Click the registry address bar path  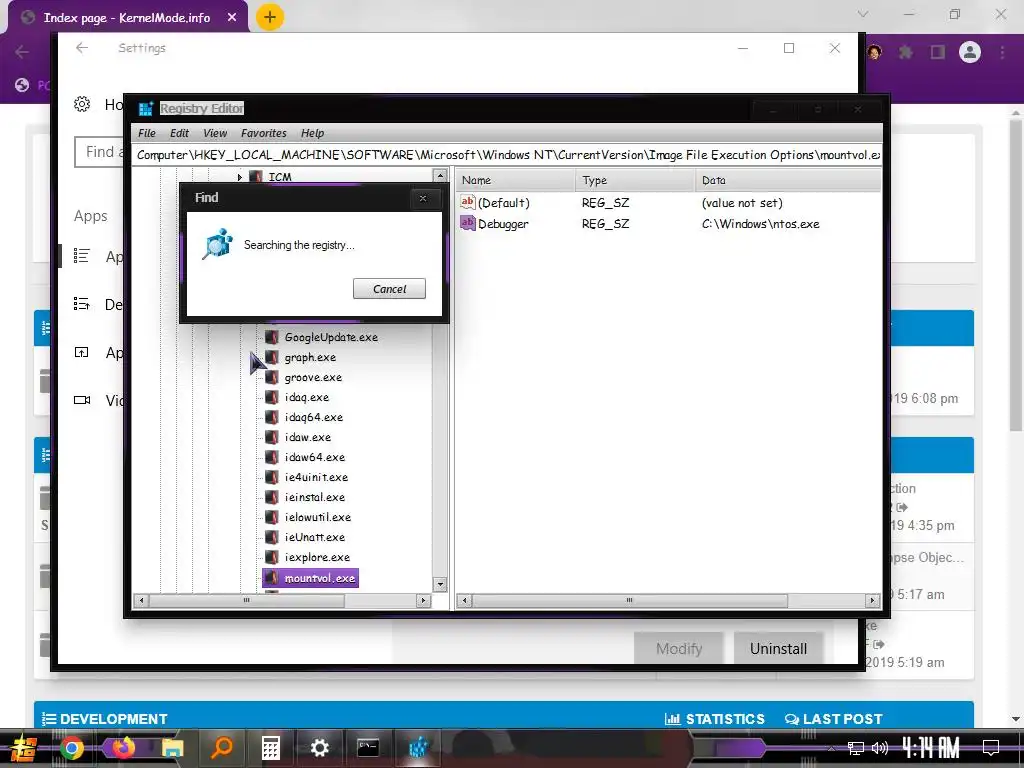[x=507, y=155]
